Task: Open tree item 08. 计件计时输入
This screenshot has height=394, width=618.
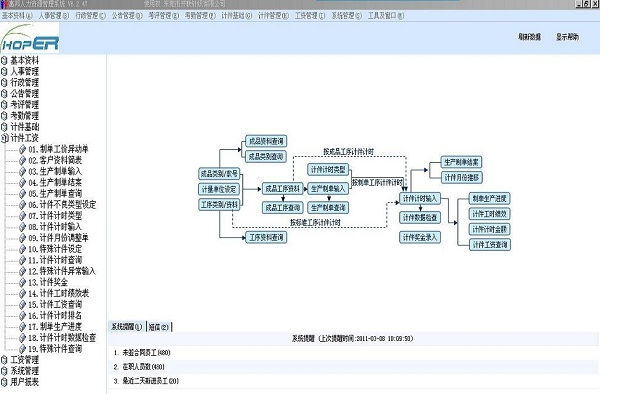Action: pyautogui.click(x=55, y=227)
